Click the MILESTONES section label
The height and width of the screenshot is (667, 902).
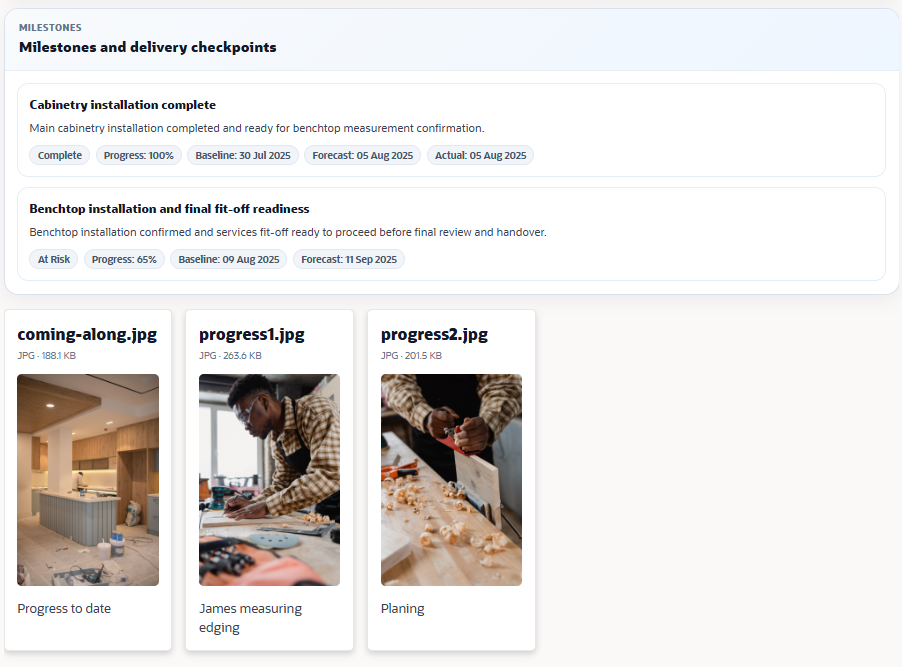click(x=50, y=28)
